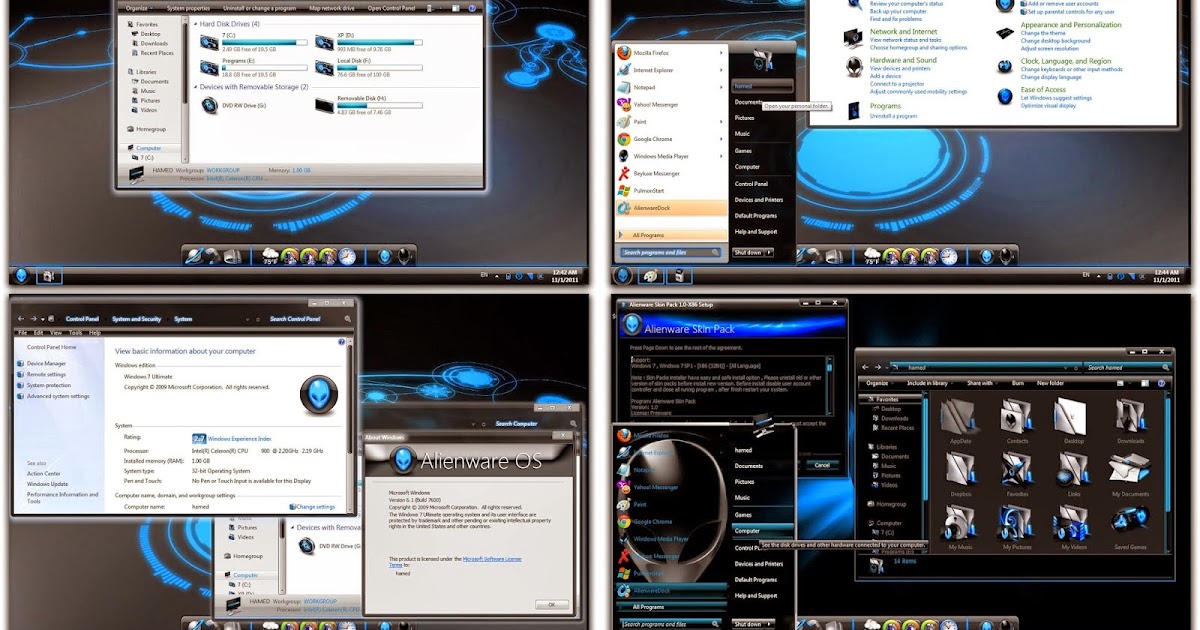The height and width of the screenshot is (630, 1200).
Task: Click the 7 (C:) drive usage bar
Action: pyautogui.click(x=265, y=42)
